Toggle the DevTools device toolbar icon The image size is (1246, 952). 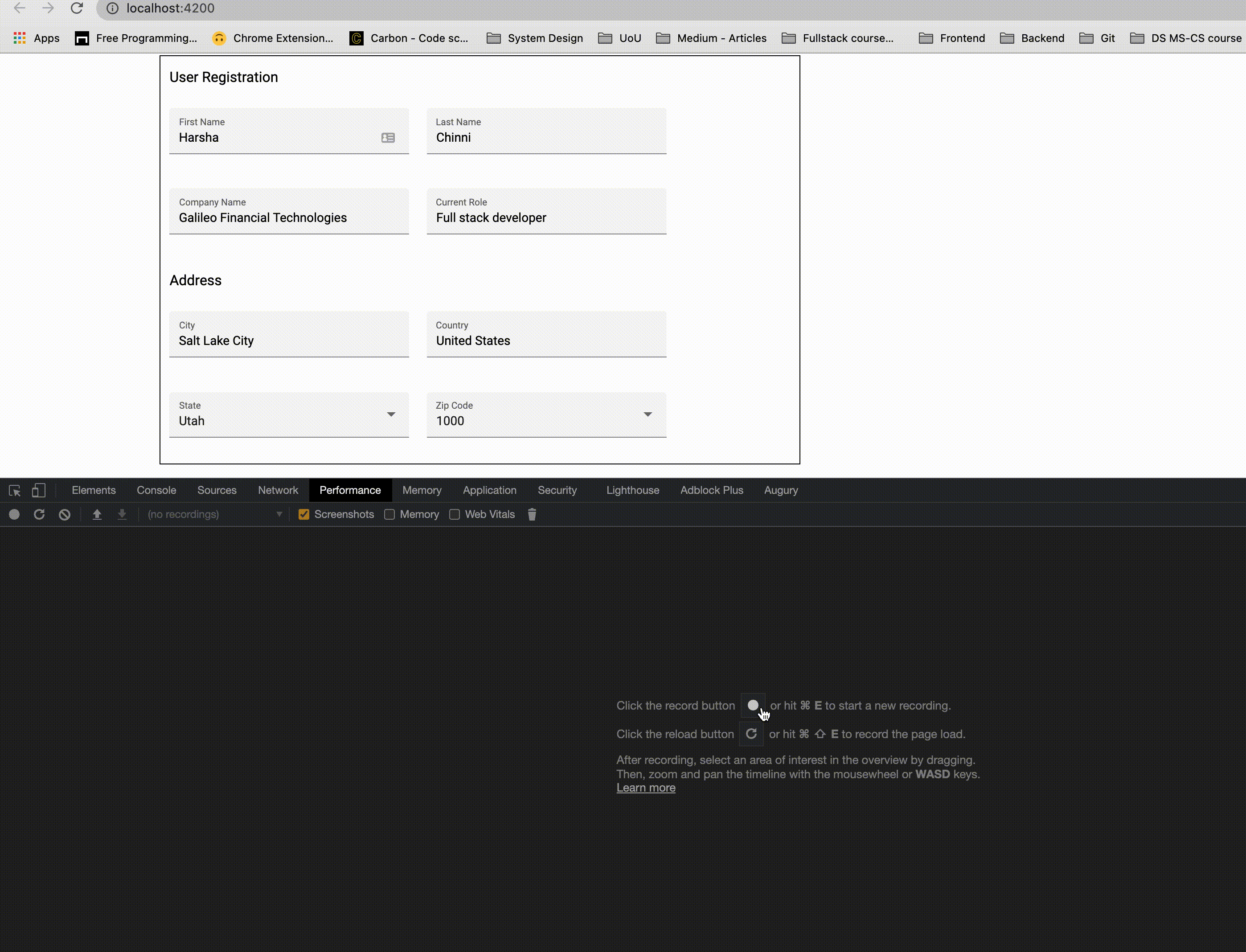coord(38,491)
